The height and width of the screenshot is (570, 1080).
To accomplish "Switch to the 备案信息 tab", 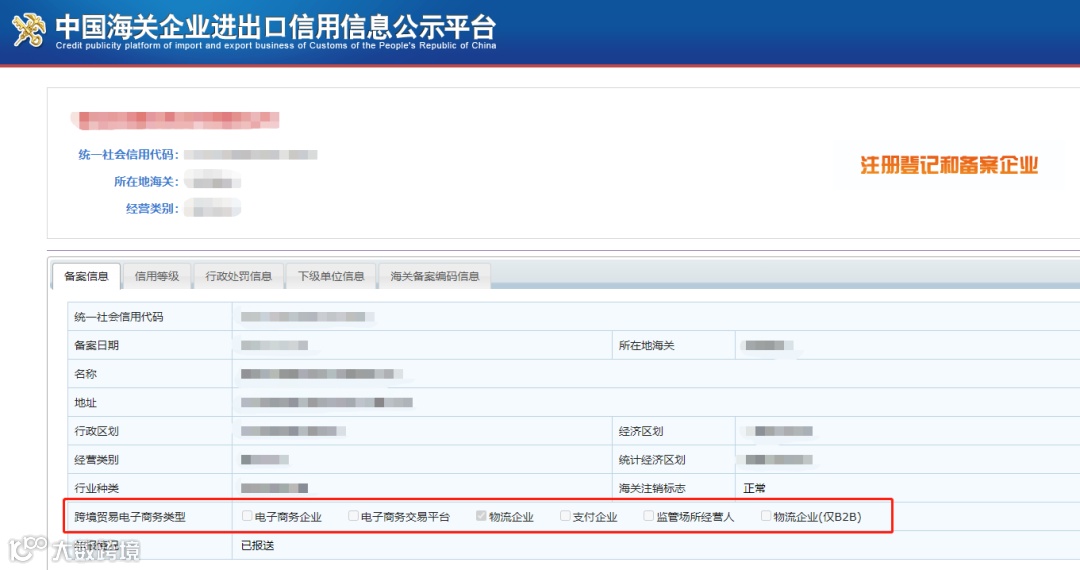I will pos(86,276).
